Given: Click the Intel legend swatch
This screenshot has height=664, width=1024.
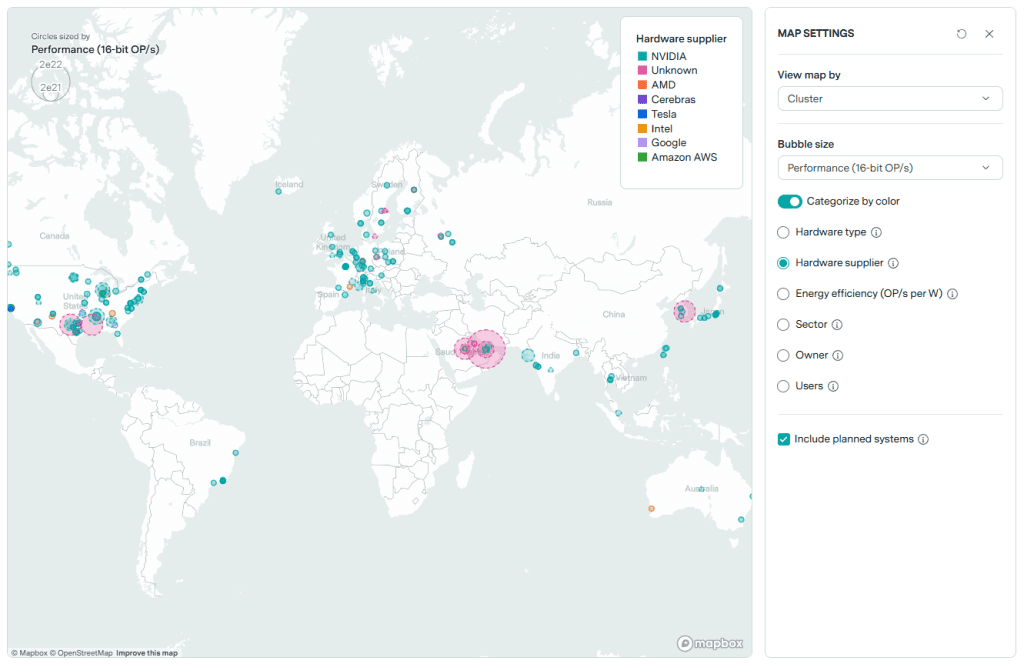Looking at the screenshot, I should pos(642,129).
